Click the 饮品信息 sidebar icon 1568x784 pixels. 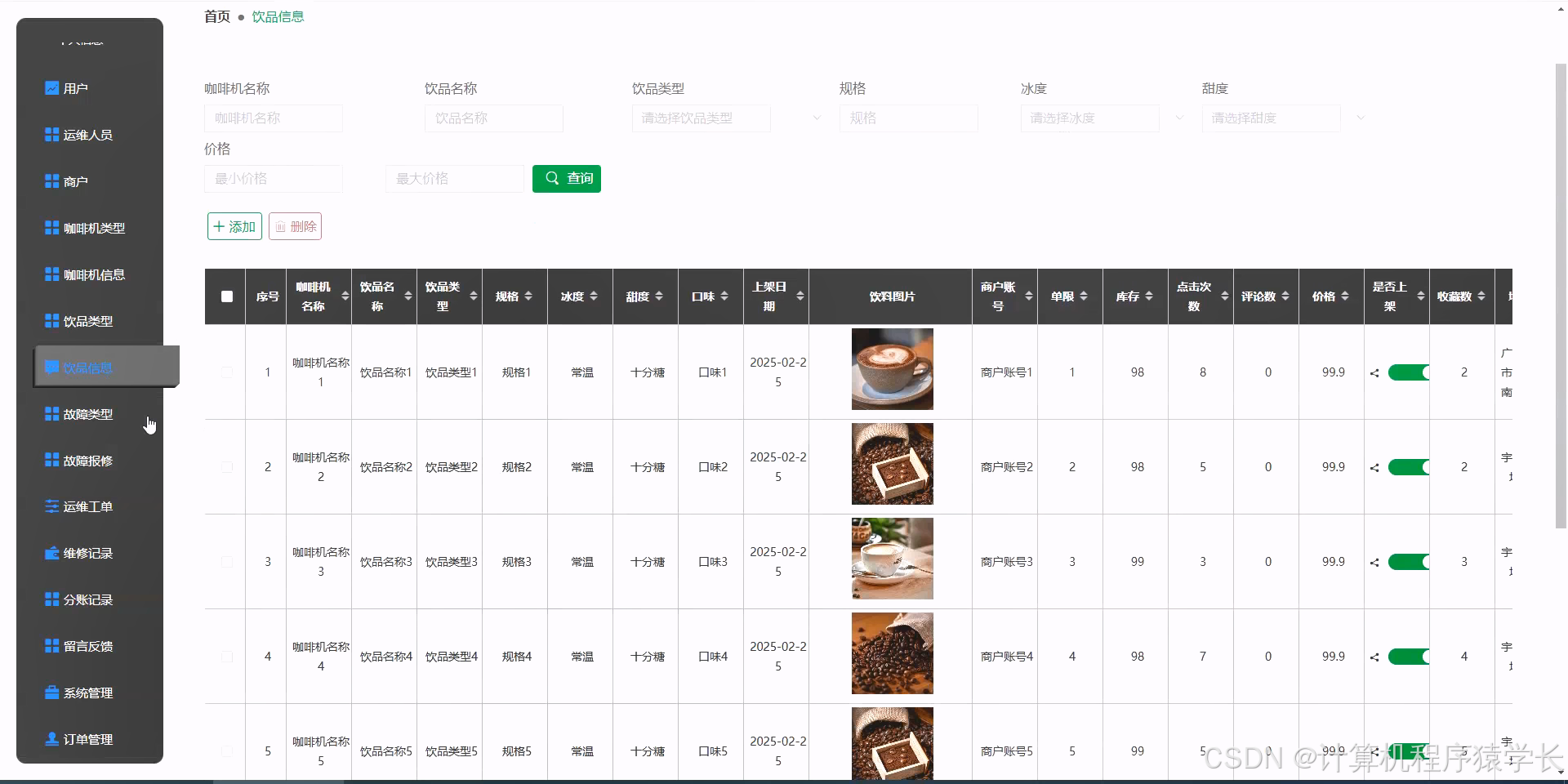pos(51,367)
